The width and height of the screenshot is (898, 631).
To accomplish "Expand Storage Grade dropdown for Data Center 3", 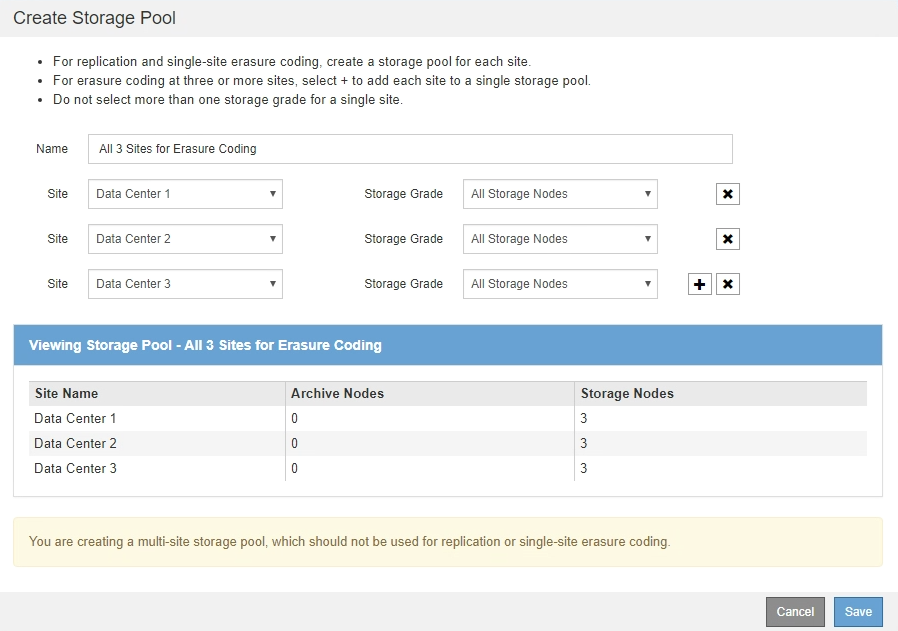I will (x=560, y=284).
